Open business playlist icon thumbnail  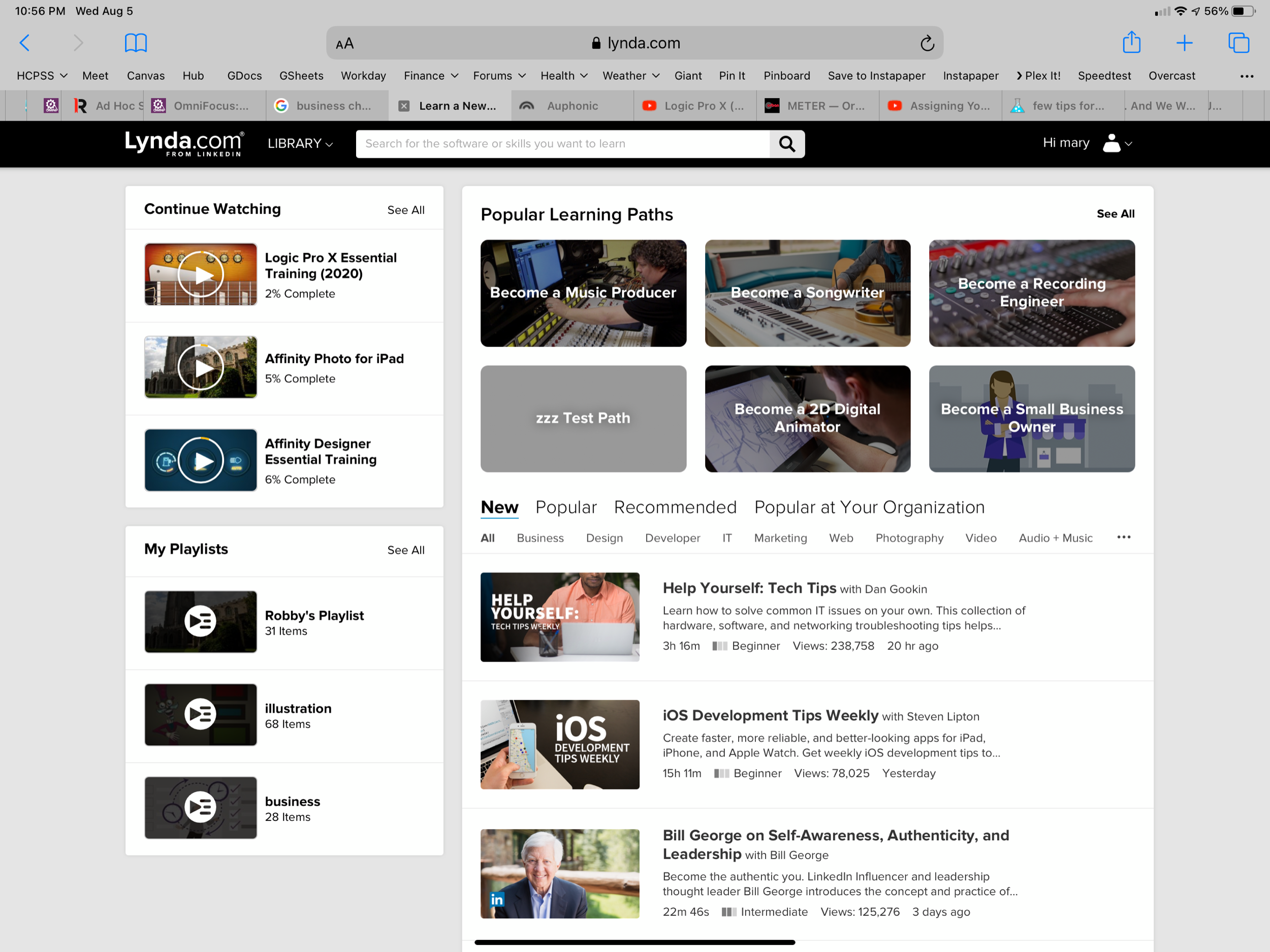(x=200, y=808)
